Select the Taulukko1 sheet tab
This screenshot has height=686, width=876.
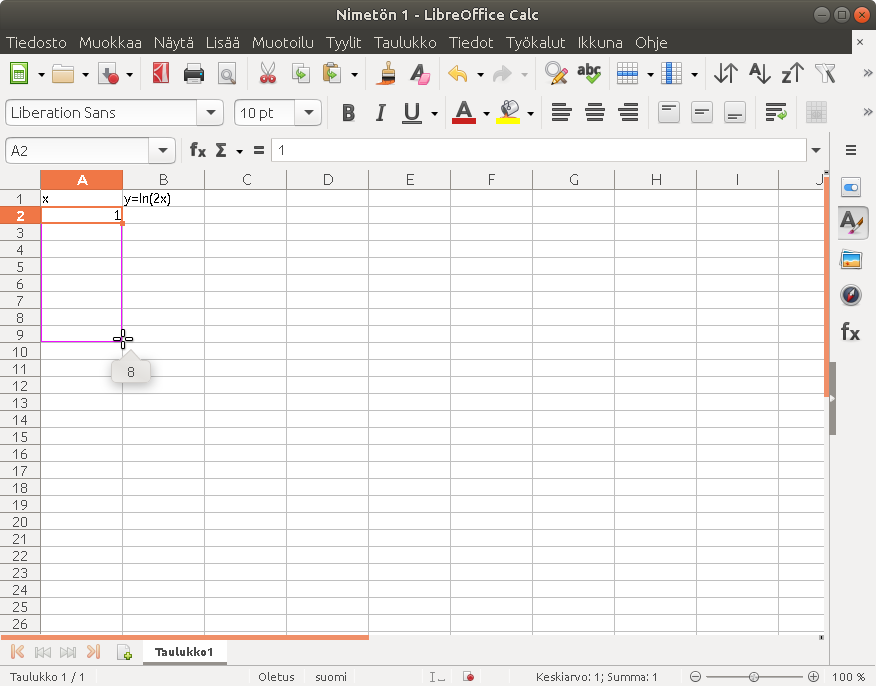coord(184,652)
